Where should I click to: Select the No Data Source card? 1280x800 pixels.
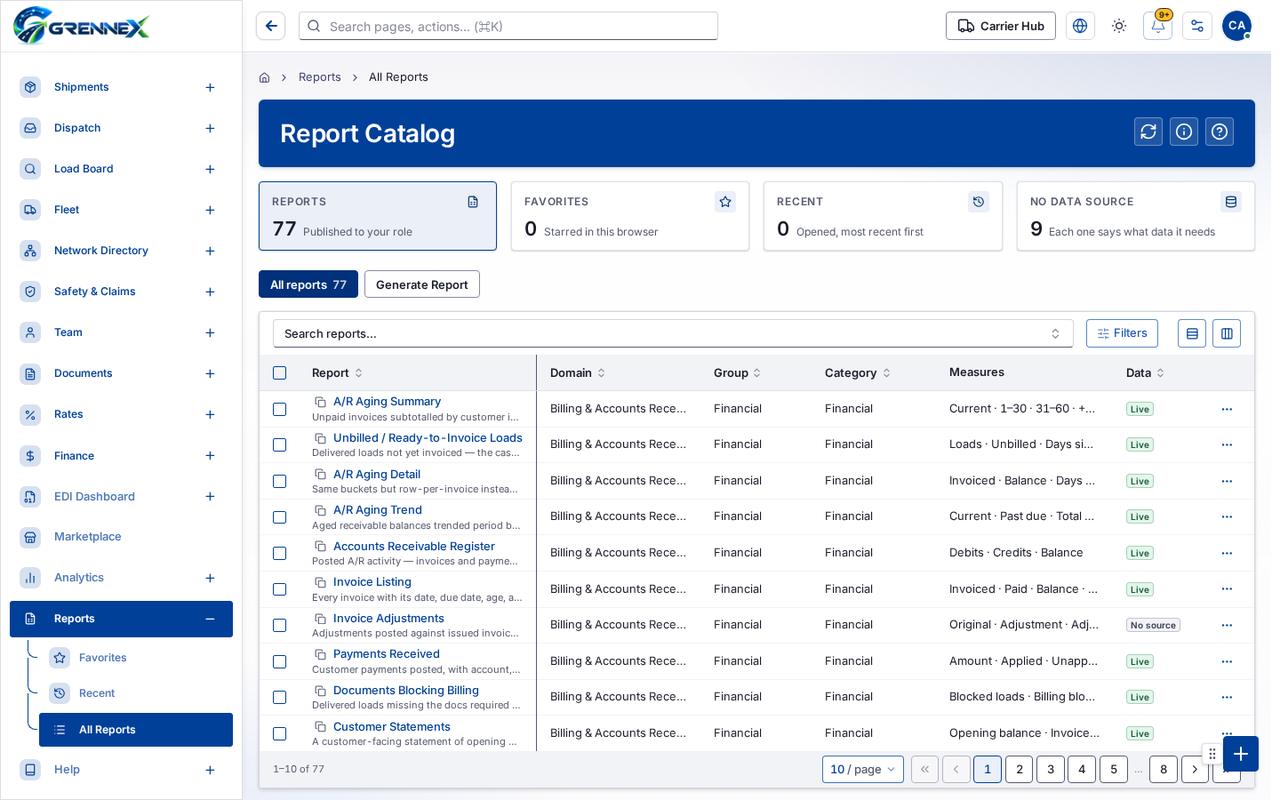click(1135, 216)
